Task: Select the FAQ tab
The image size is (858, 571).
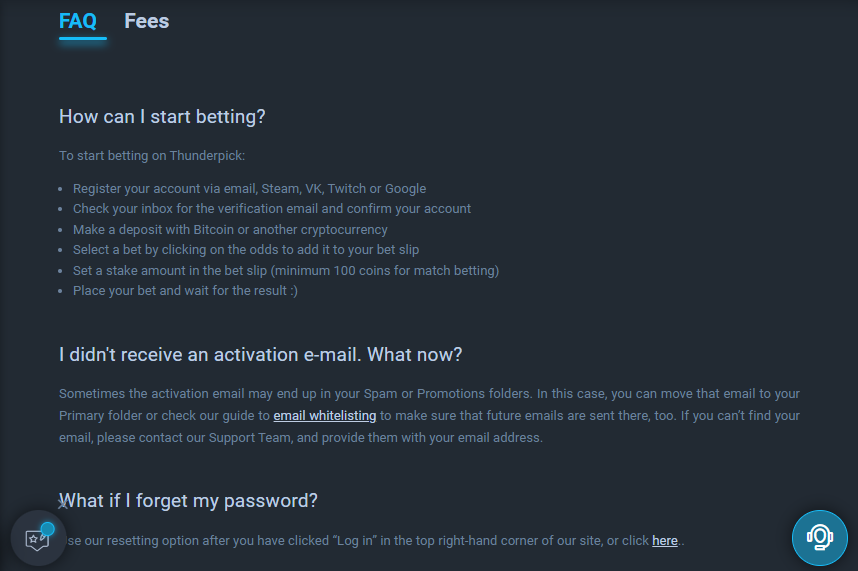Action: 78,21
